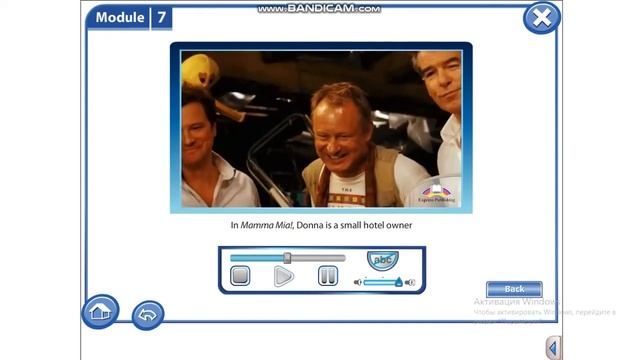Click the low volume speaker icon
Screen dimensions: 640x360
(358, 282)
